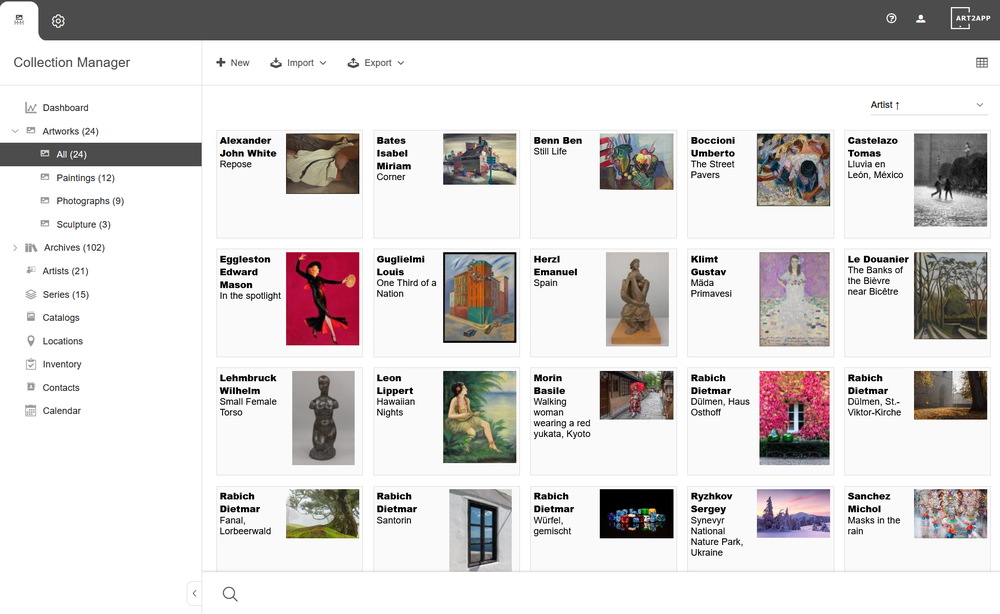Click the Contacts icon
Image resolution: width=1000 pixels, height=614 pixels.
click(31, 387)
